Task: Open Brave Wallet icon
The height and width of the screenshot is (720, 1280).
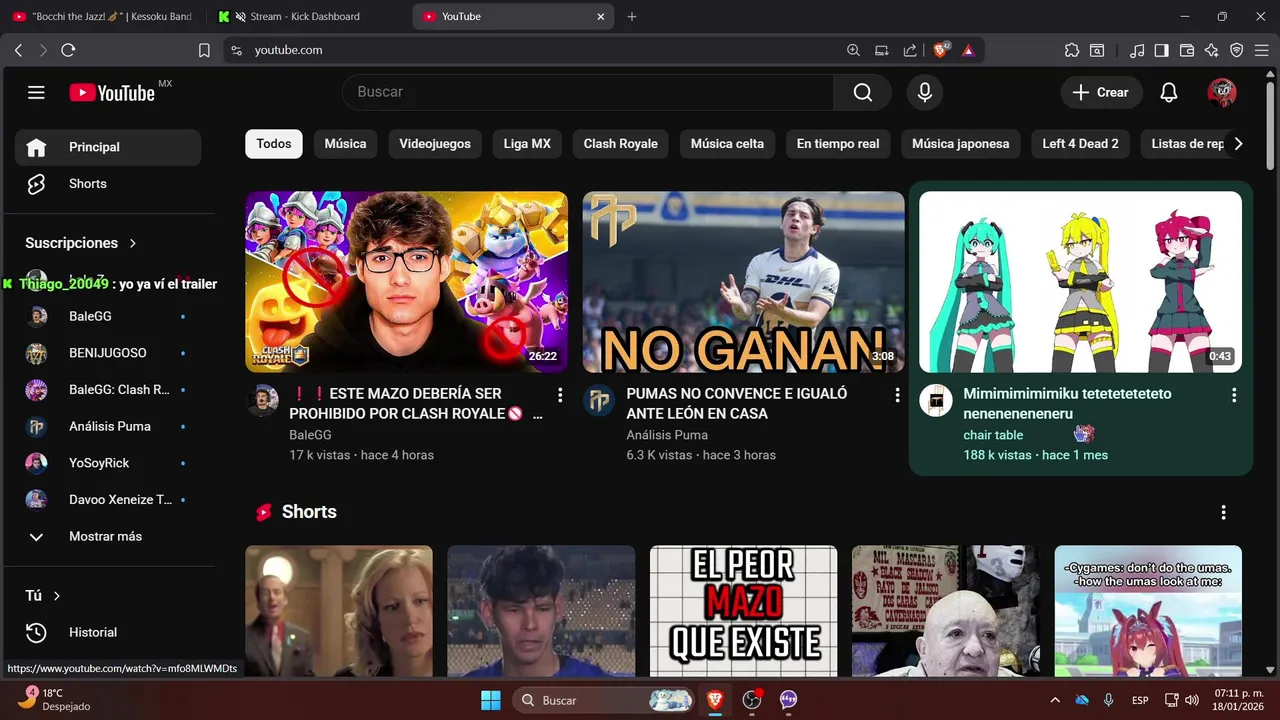Action: tap(1187, 50)
